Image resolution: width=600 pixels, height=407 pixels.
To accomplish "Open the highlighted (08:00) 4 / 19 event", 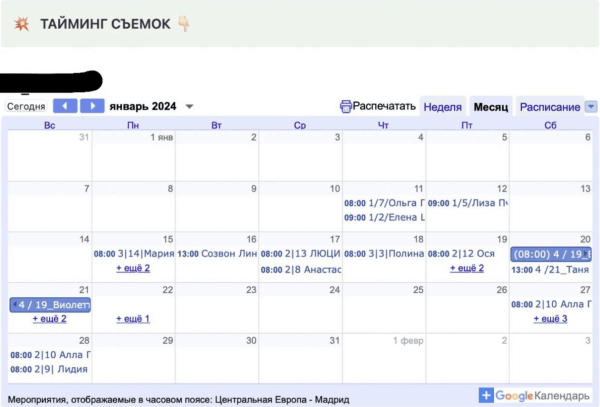I will [550, 255].
